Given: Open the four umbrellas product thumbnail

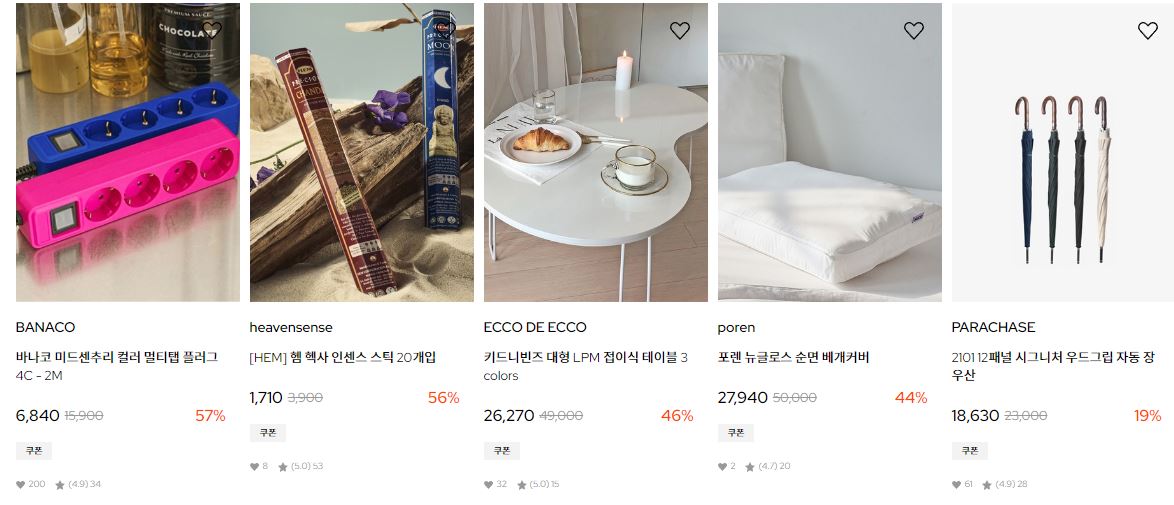Looking at the screenshot, I should [1062, 152].
